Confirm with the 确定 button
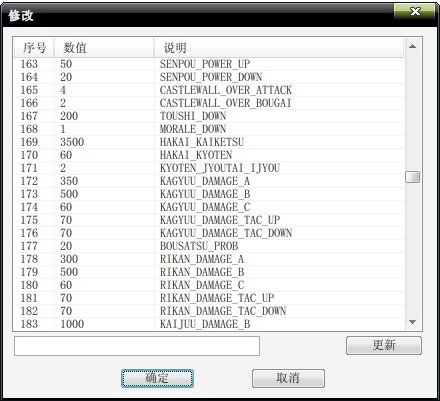Viewport: 440px width, 401px height. click(x=157, y=378)
